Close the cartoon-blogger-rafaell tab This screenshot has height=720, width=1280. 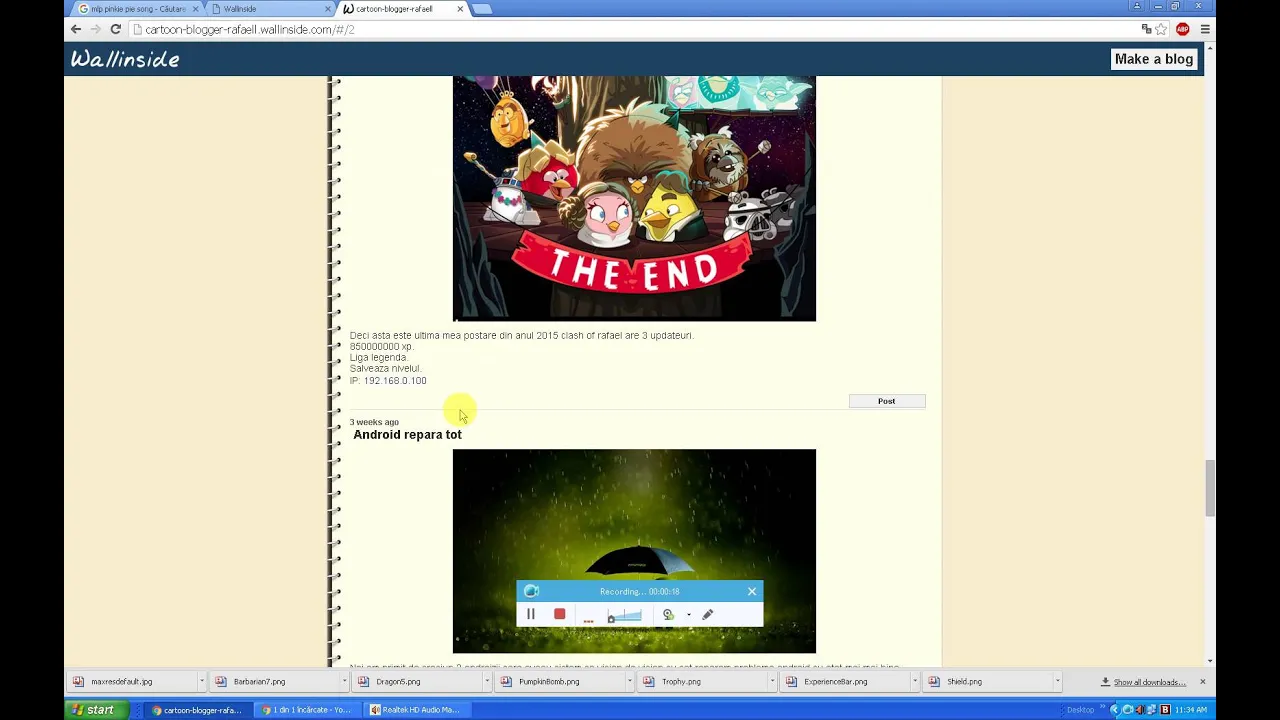(460, 9)
